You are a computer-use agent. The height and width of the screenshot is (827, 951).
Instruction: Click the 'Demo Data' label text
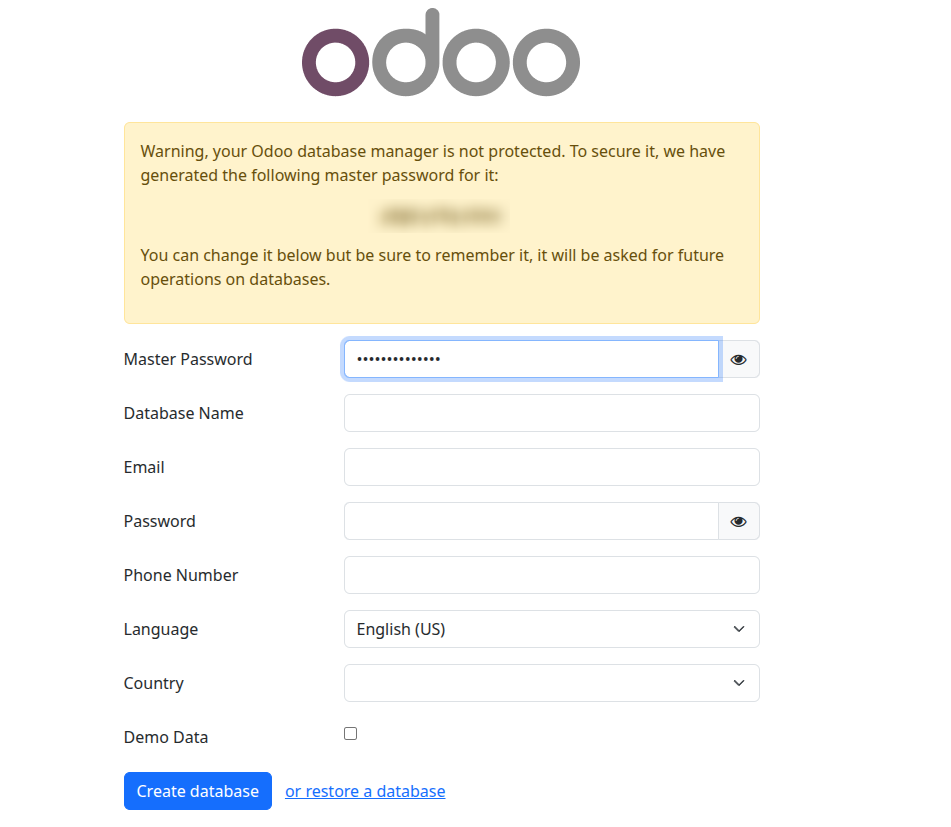(x=166, y=737)
